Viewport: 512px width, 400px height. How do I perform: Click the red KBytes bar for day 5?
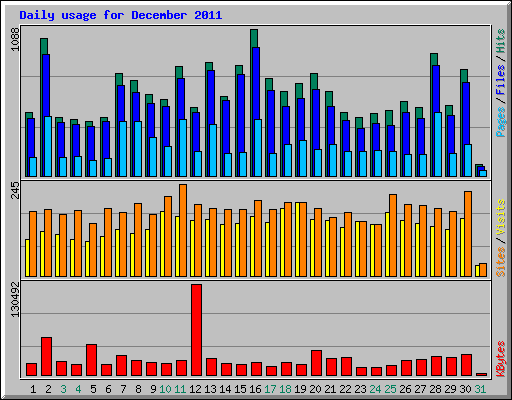click(x=92, y=360)
